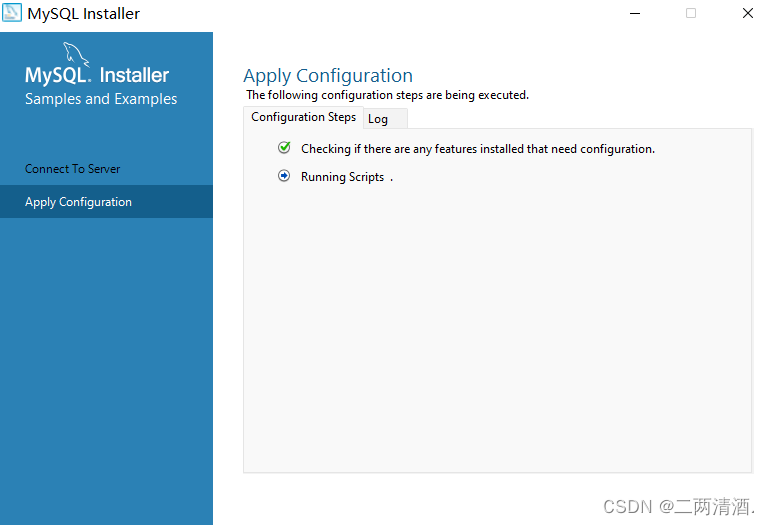Click 'The following configuration steps are being executed' text
The width and height of the screenshot is (769, 525).
[x=387, y=95]
